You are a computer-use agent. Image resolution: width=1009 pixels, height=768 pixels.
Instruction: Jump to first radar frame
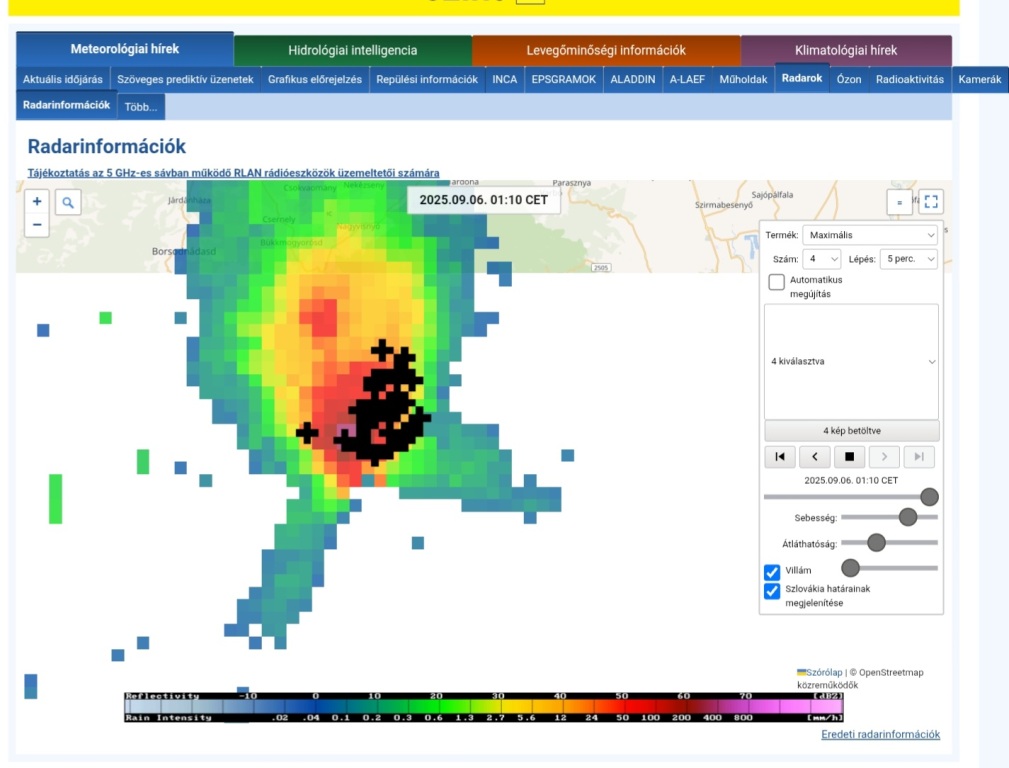point(780,457)
